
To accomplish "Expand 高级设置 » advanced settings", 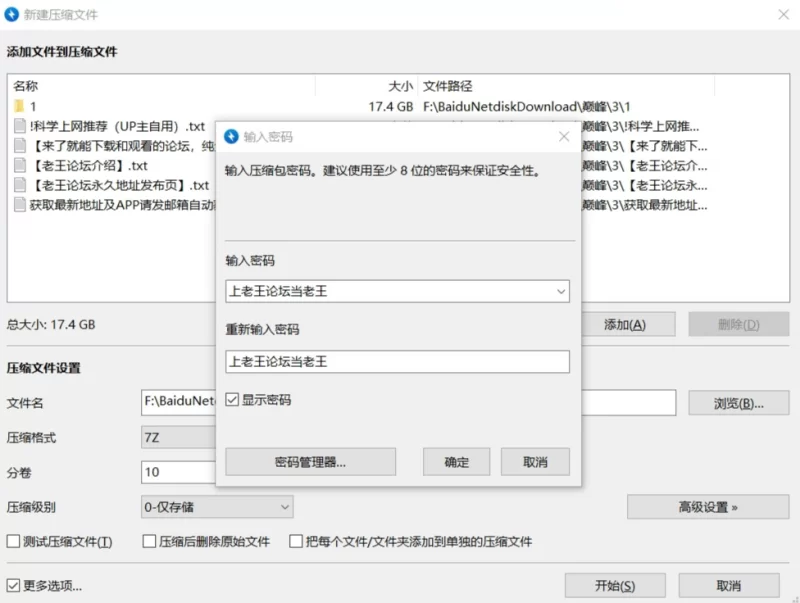I will [x=708, y=507].
